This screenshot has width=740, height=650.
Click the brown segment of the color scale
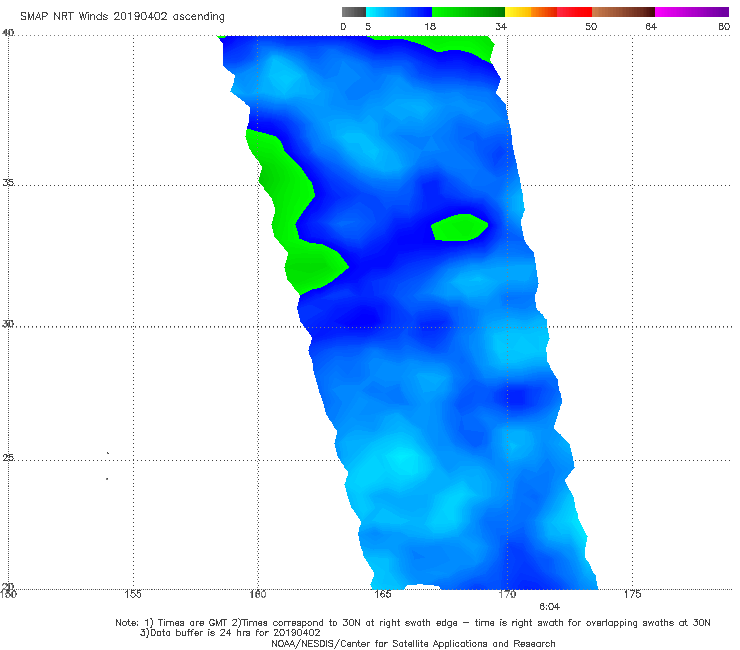point(623,12)
